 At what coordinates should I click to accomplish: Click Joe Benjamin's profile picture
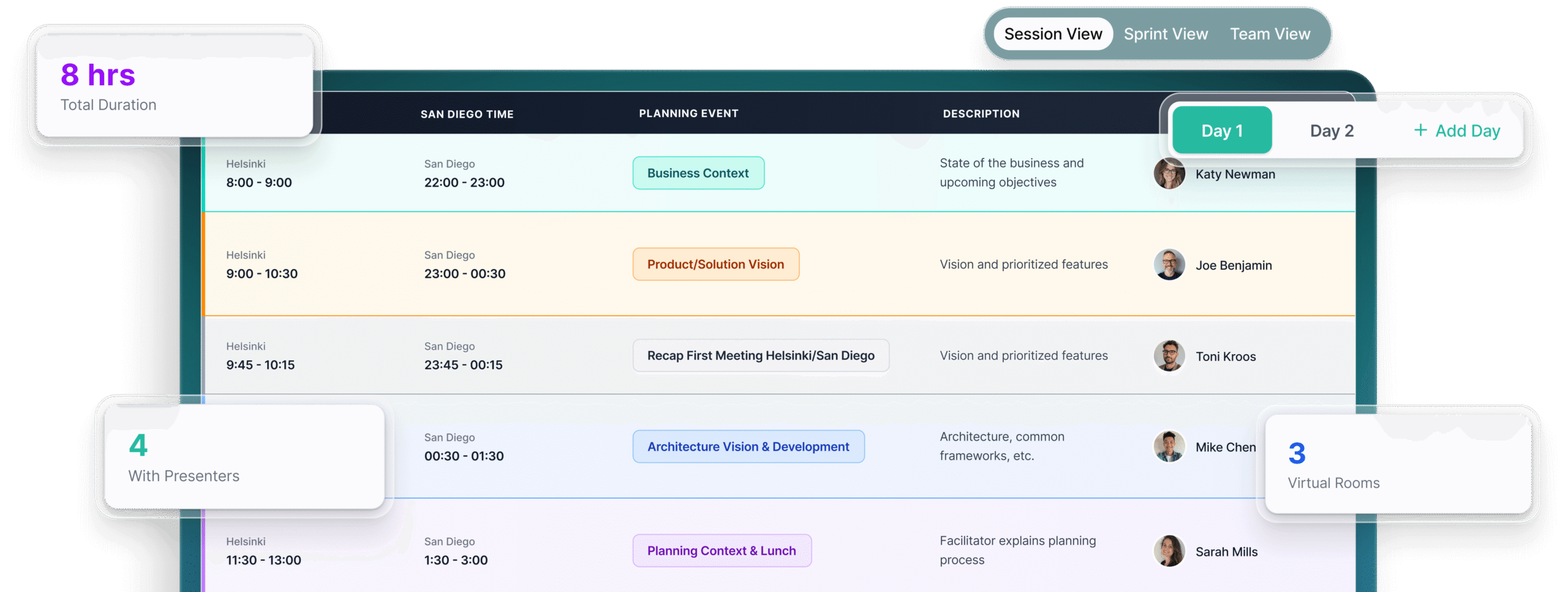1169,265
